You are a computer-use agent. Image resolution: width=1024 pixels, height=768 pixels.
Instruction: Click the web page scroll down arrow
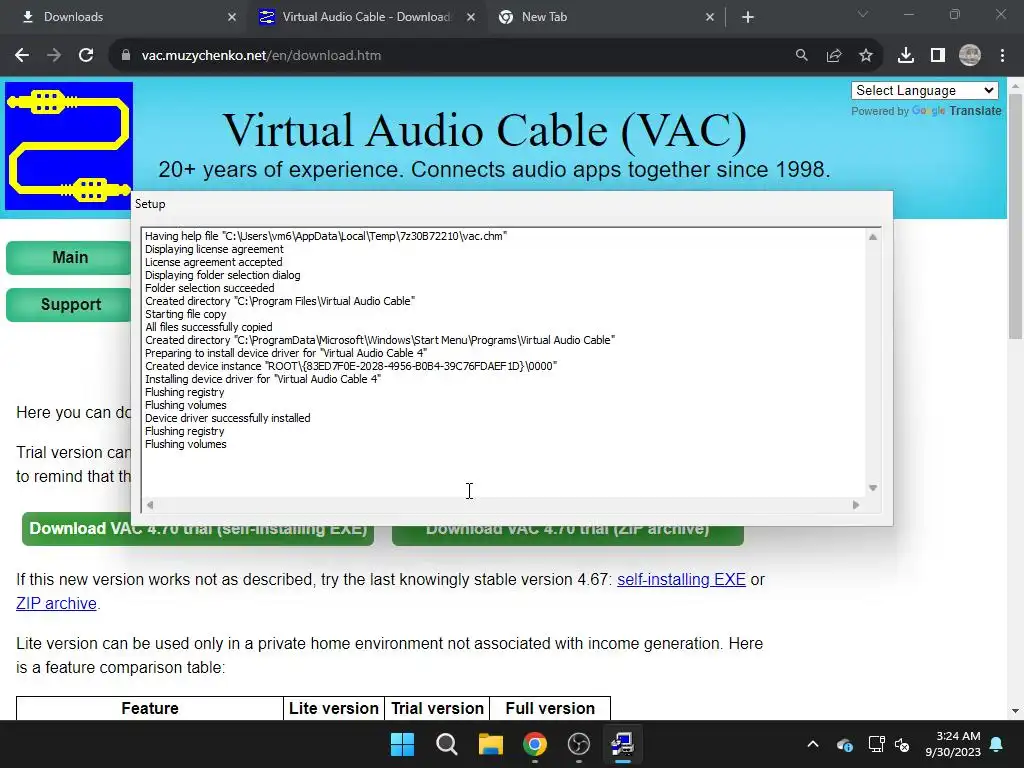[x=1016, y=711]
